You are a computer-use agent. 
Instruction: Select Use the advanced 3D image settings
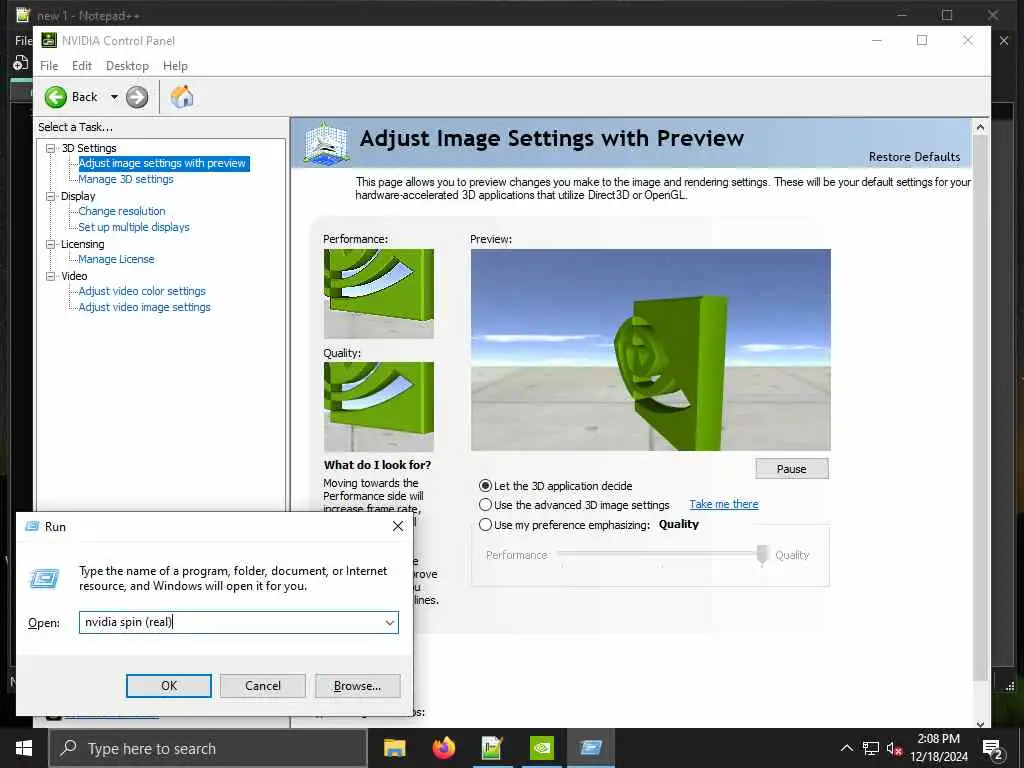click(485, 505)
